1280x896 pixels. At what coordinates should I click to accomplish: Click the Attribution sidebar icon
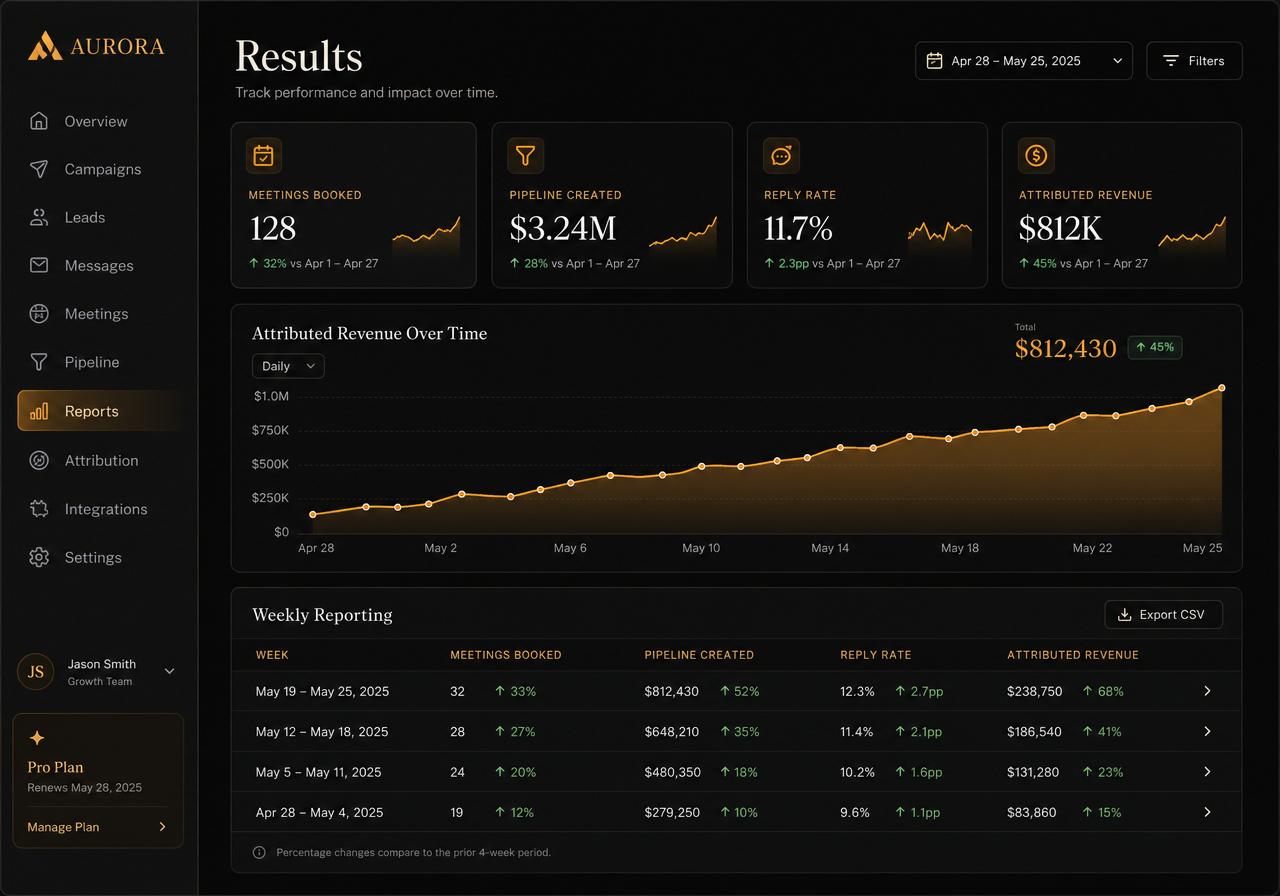pos(39,460)
